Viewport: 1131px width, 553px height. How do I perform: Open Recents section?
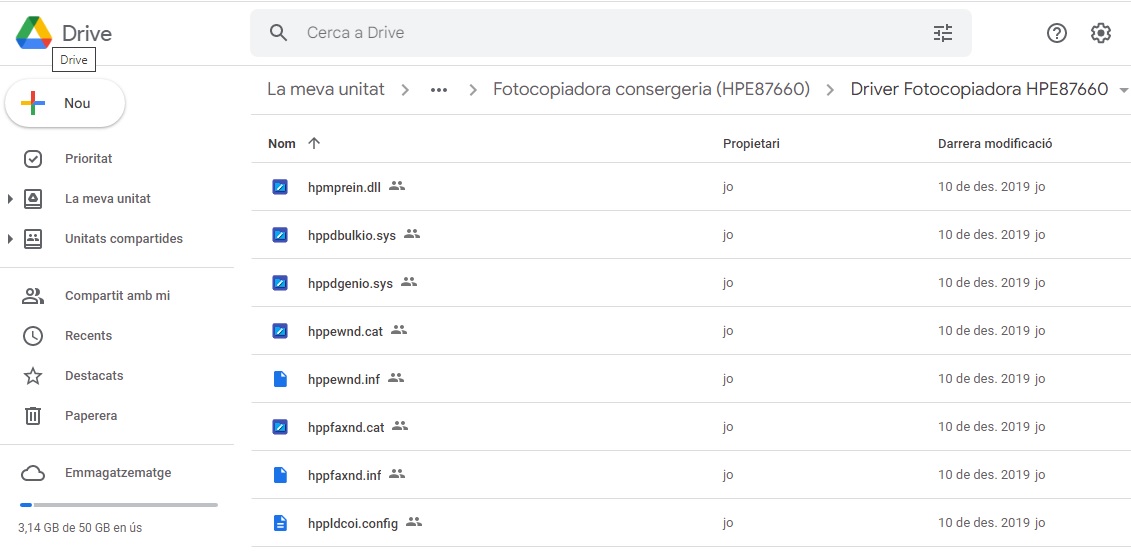click(x=88, y=336)
